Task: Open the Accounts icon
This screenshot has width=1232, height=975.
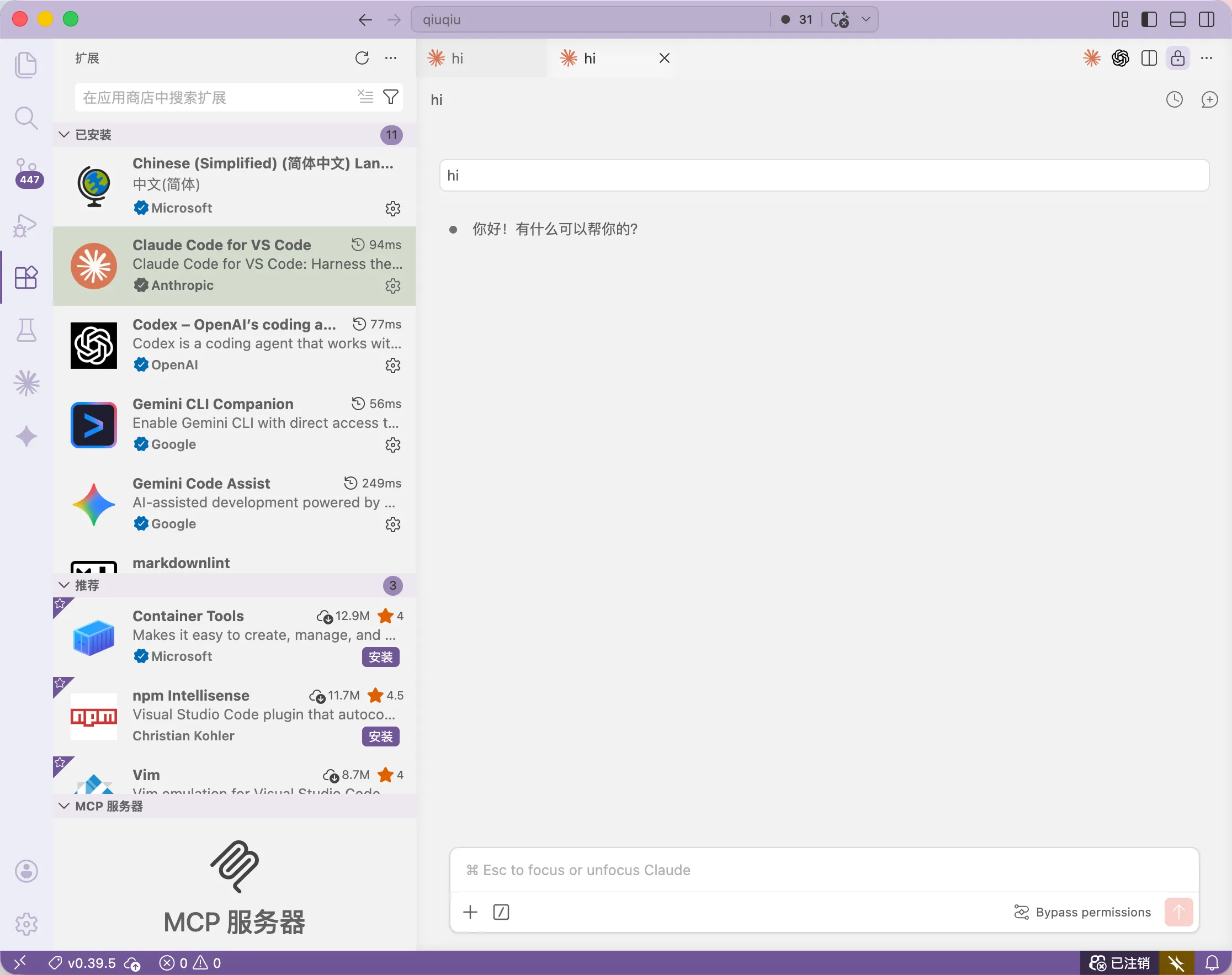Action: tap(26, 871)
